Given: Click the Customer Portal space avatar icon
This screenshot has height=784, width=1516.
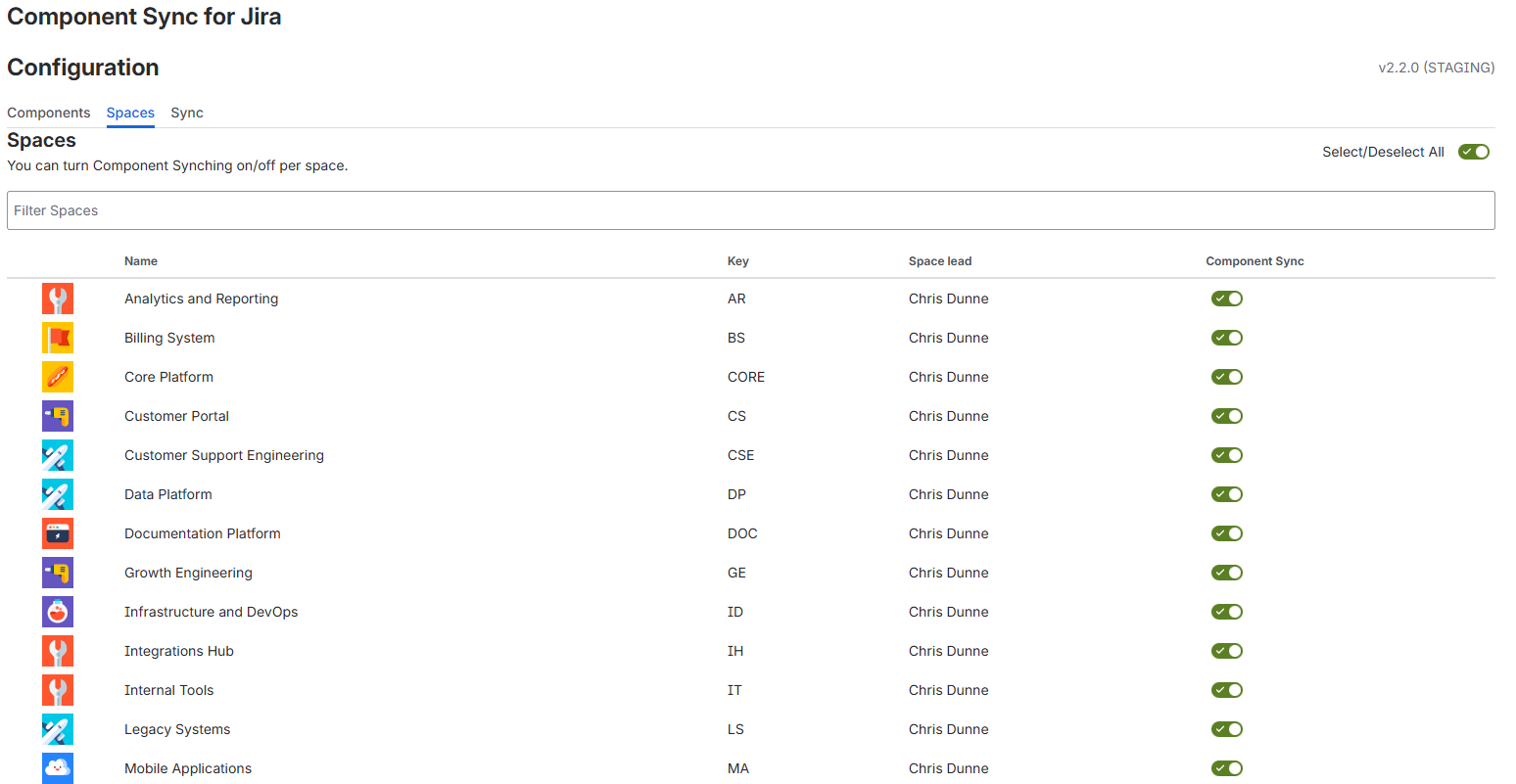Looking at the screenshot, I should point(57,416).
